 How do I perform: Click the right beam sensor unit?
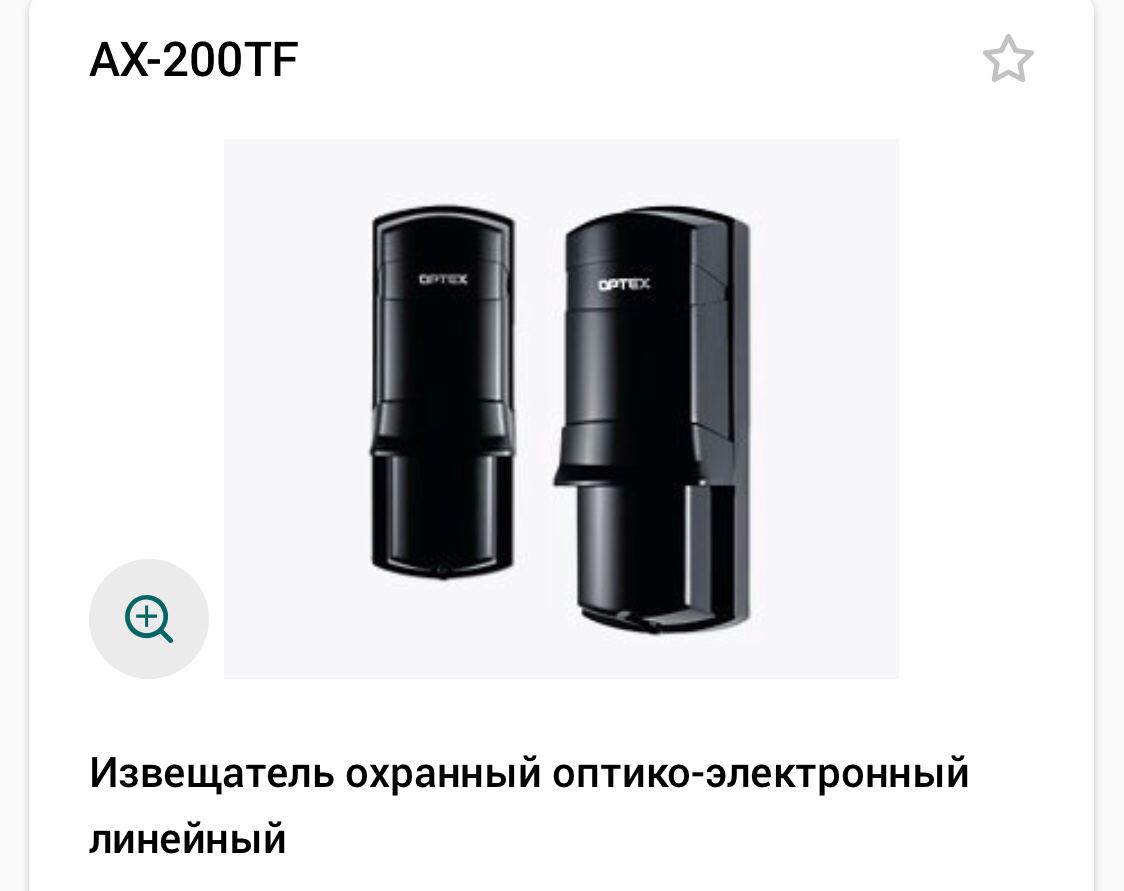click(652, 419)
